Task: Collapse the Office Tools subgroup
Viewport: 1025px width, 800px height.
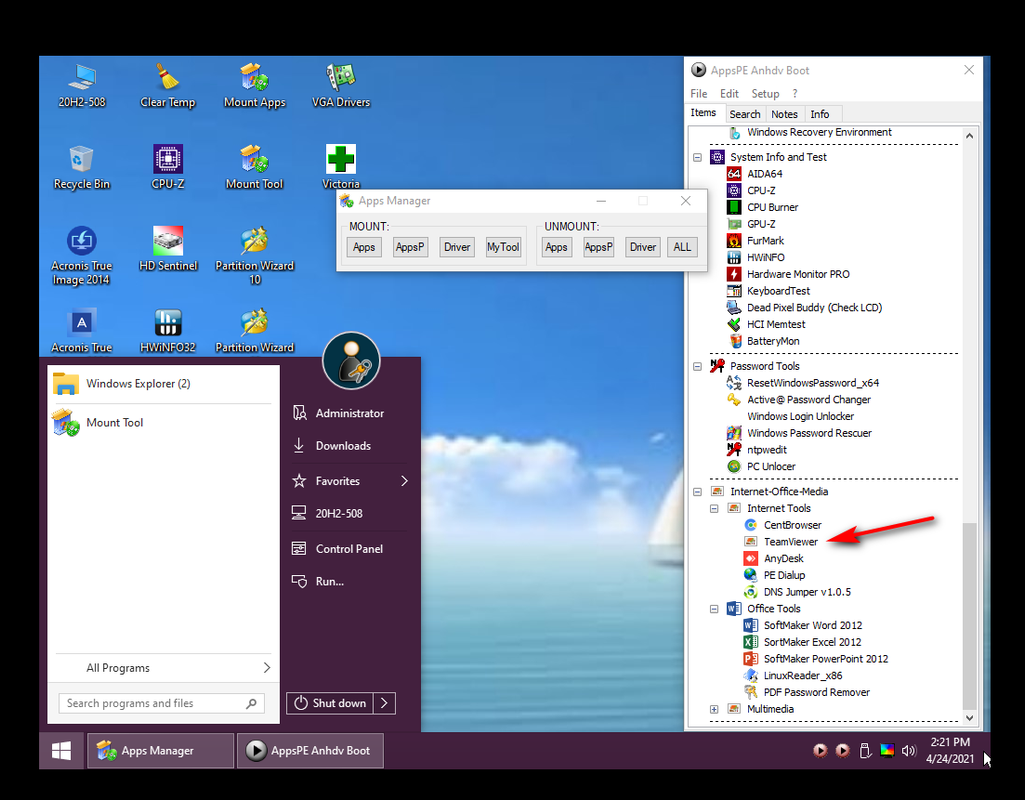Action: click(x=714, y=609)
